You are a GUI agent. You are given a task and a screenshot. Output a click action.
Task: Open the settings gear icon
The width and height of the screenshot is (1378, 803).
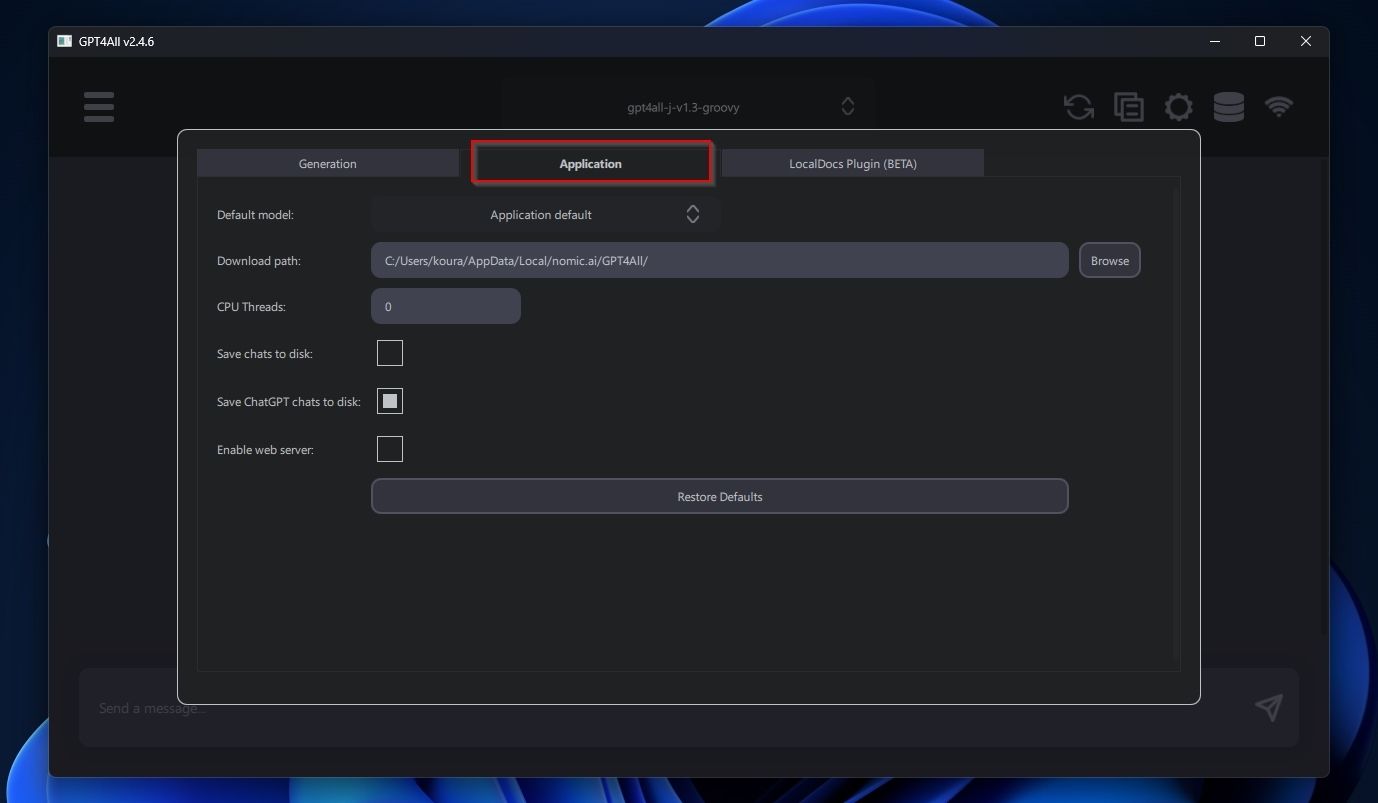[1178, 107]
